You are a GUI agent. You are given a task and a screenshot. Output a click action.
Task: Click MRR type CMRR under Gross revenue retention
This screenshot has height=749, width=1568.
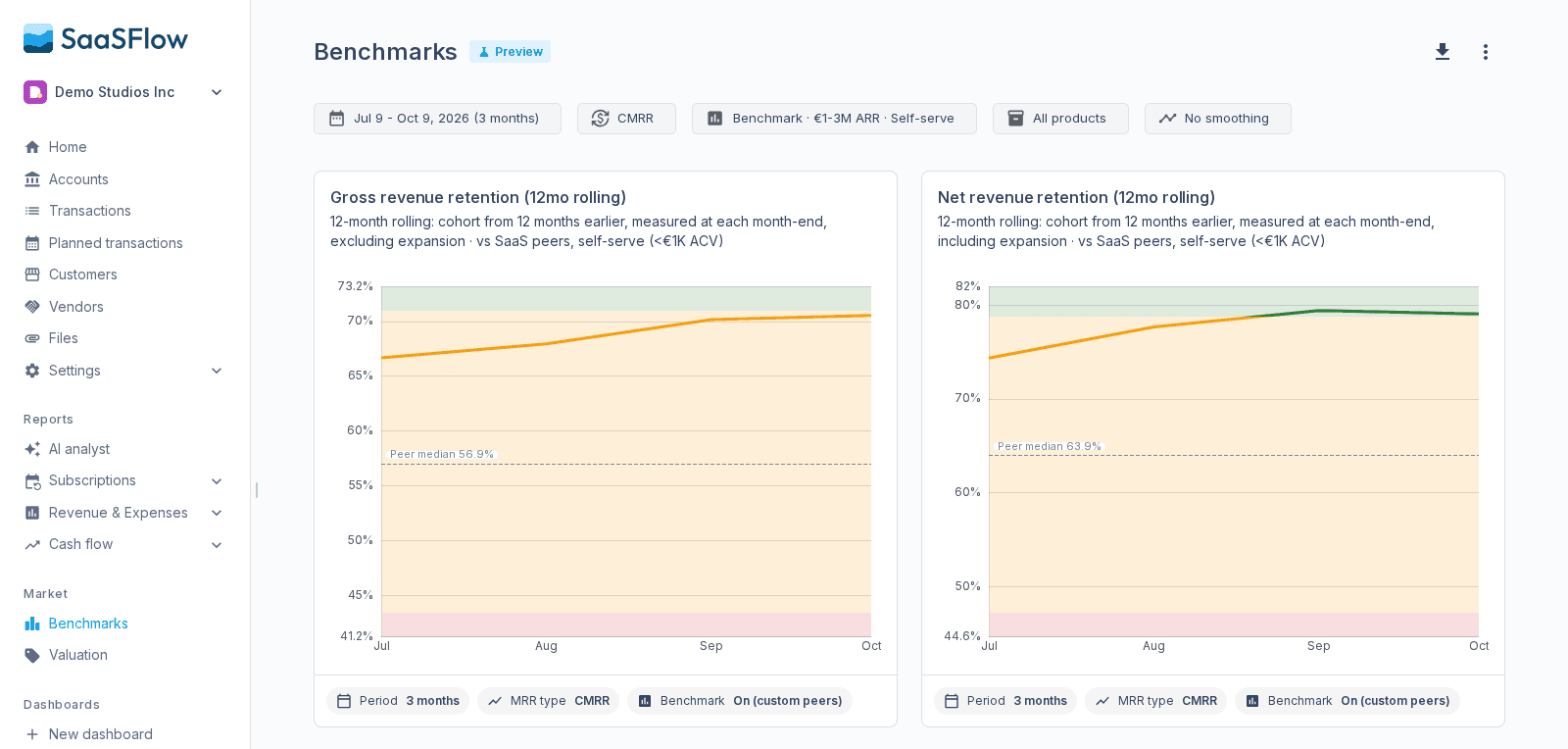[549, 701]
